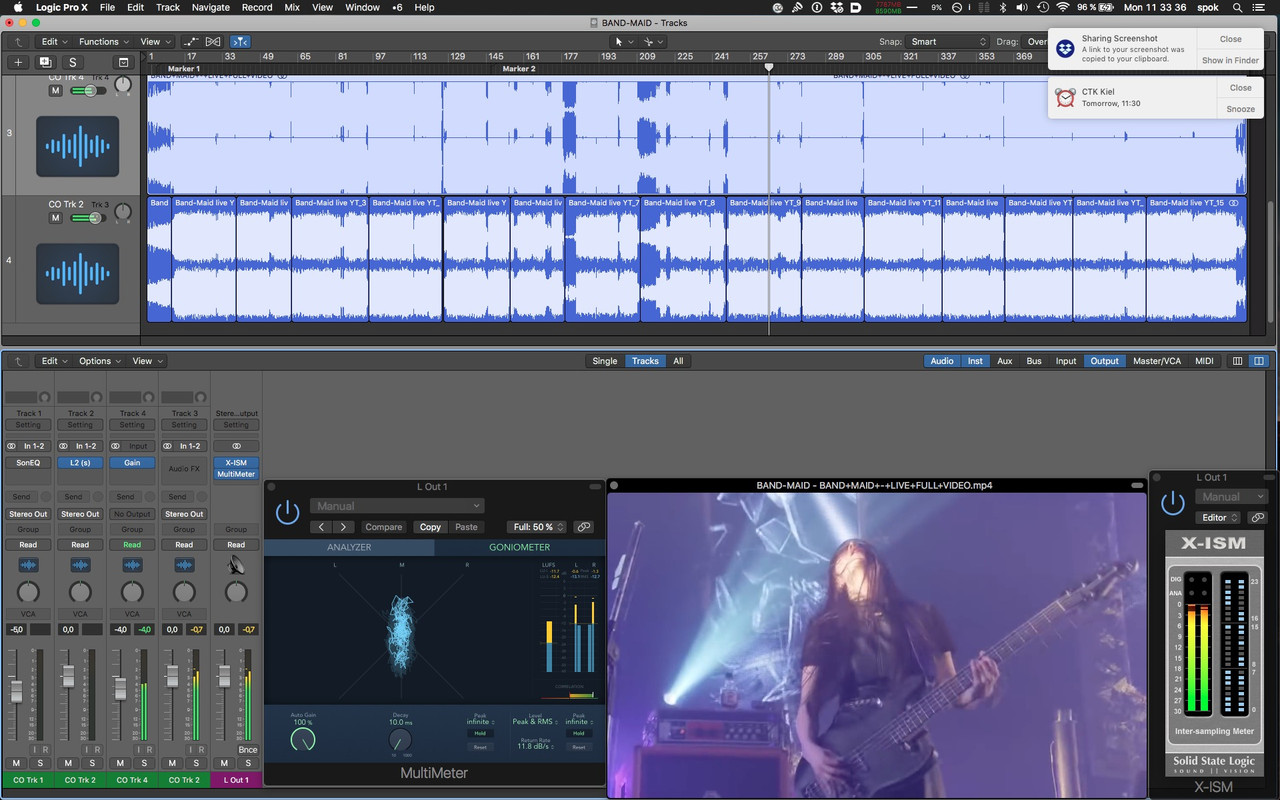Open mixer Options menu
Viewport: 1280px width, 800px height.
pos(100,361)
